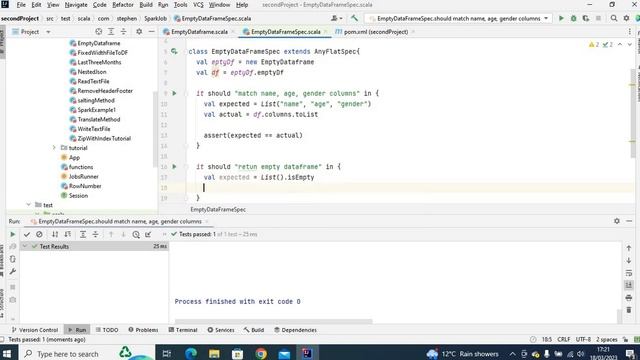Hide the Project tool window
Image resolution: width=640 pixels, height=360 pixels.
[x=151, y=31]
